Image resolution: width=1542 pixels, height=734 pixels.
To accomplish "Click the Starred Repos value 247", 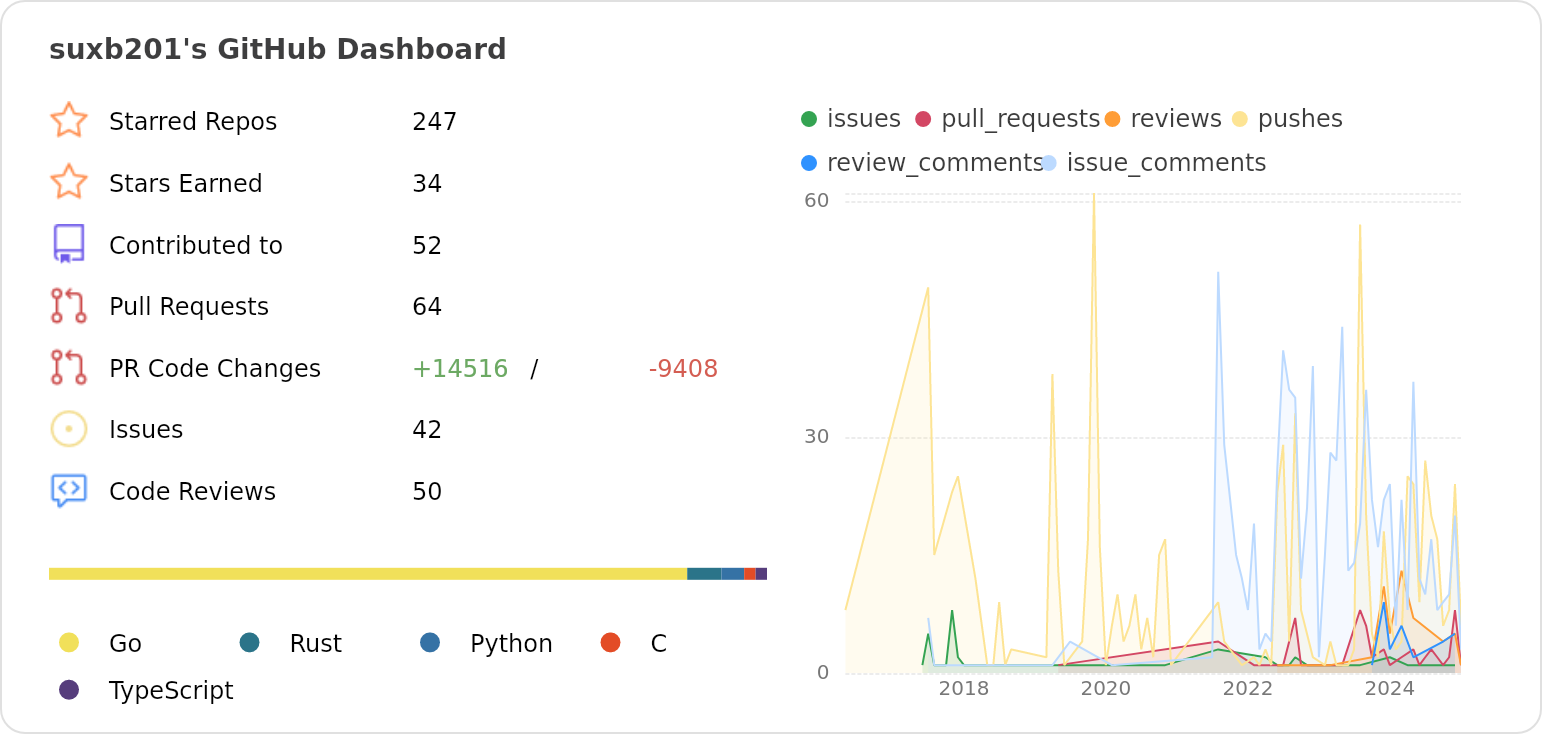I will click(435, 122).
